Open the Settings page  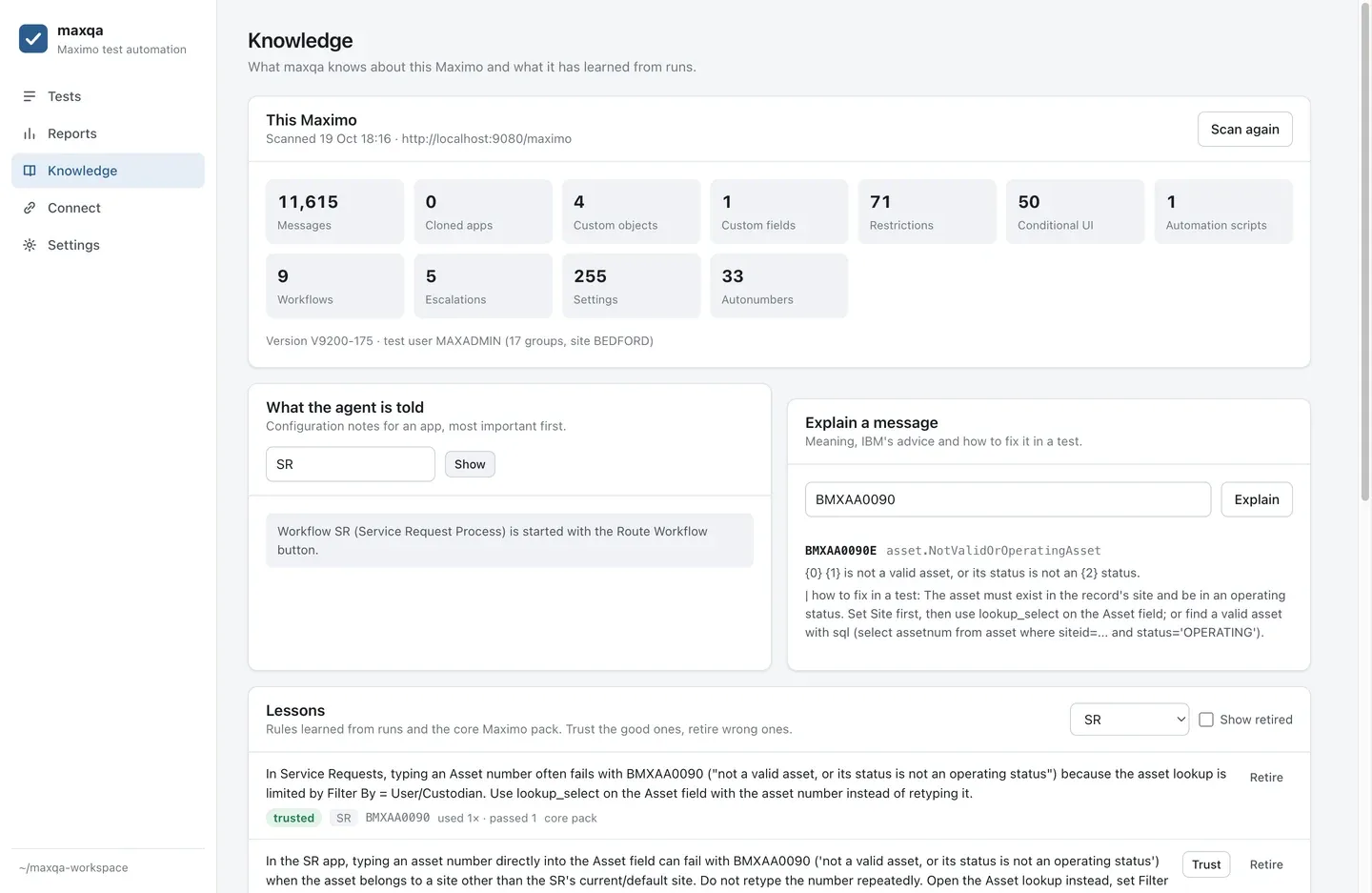click(108, 245)
